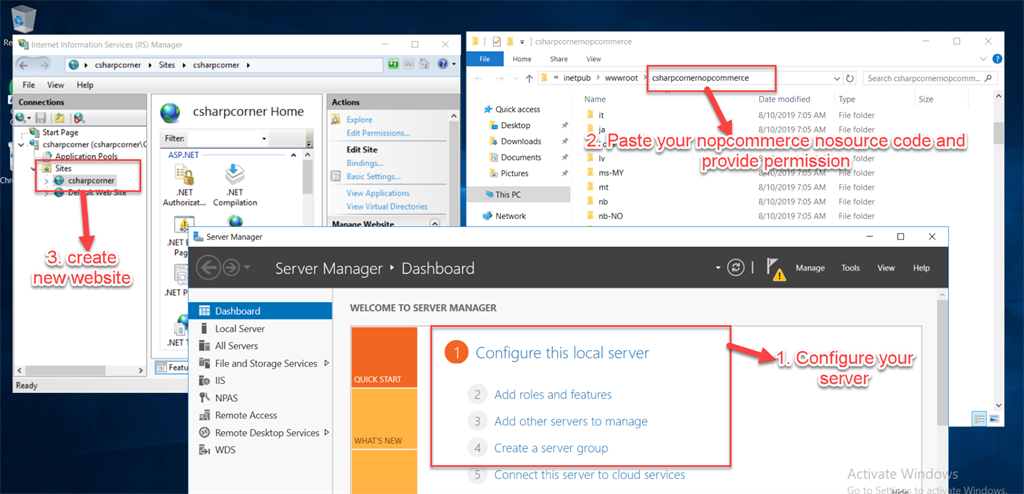Image resolution: width=1024 pixels, height=494 pixels.
Task: Click Bindings link in Actions pane
Action: [x=365, y=163]
